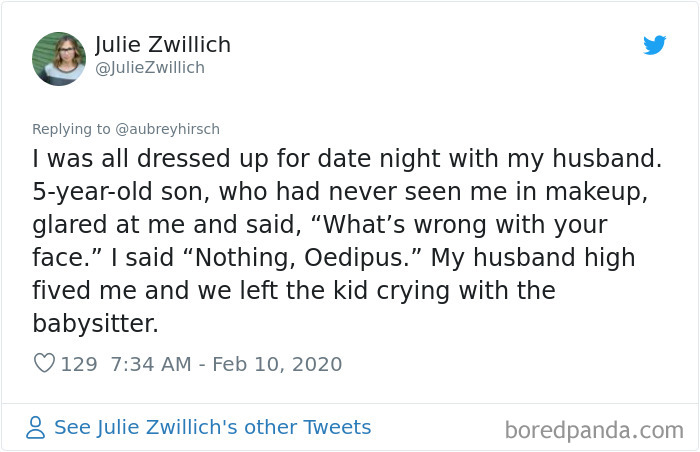Click the display name Julie Zwillich
The height and width of the screenshot is (452, 700).
pos(163,45)
